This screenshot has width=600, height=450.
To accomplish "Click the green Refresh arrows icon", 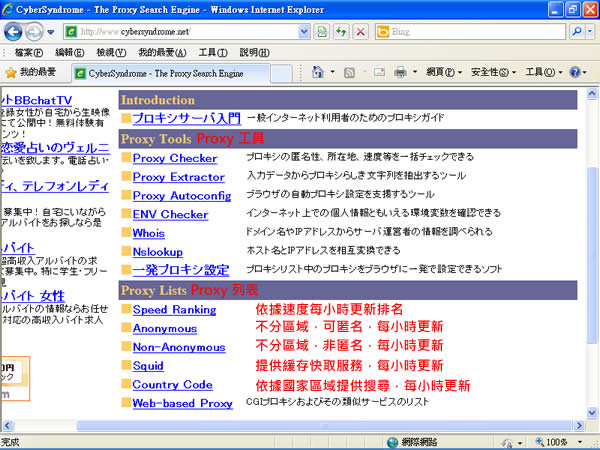I will (x=341, y=32).
